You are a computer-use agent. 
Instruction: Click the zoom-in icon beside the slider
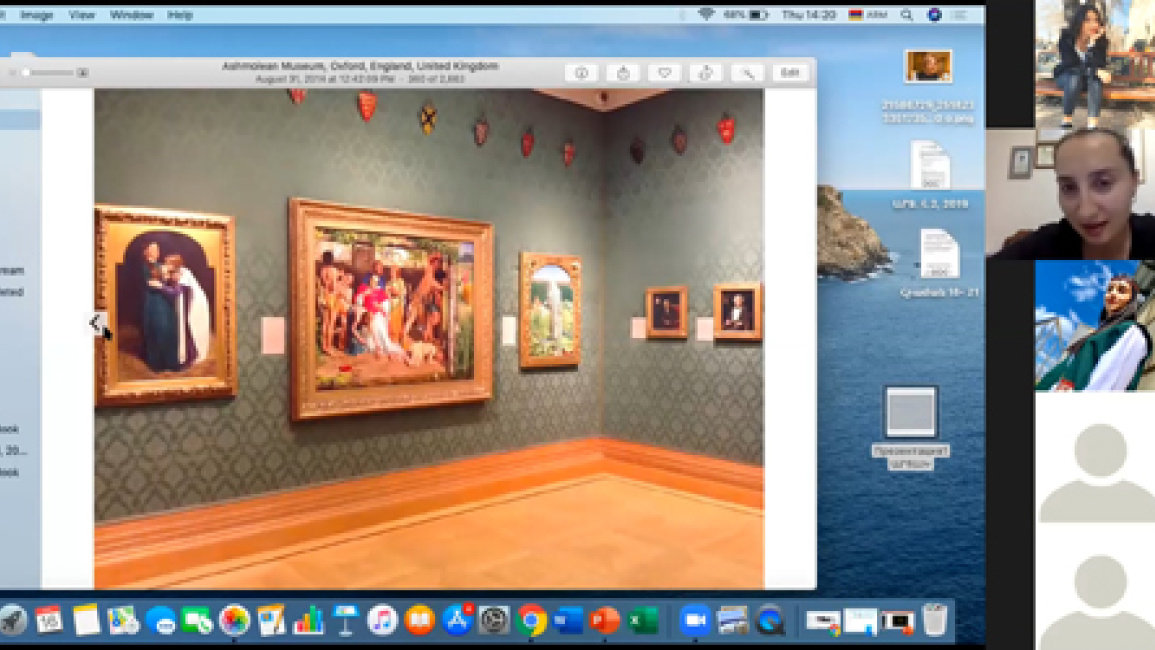coord(82,73)
